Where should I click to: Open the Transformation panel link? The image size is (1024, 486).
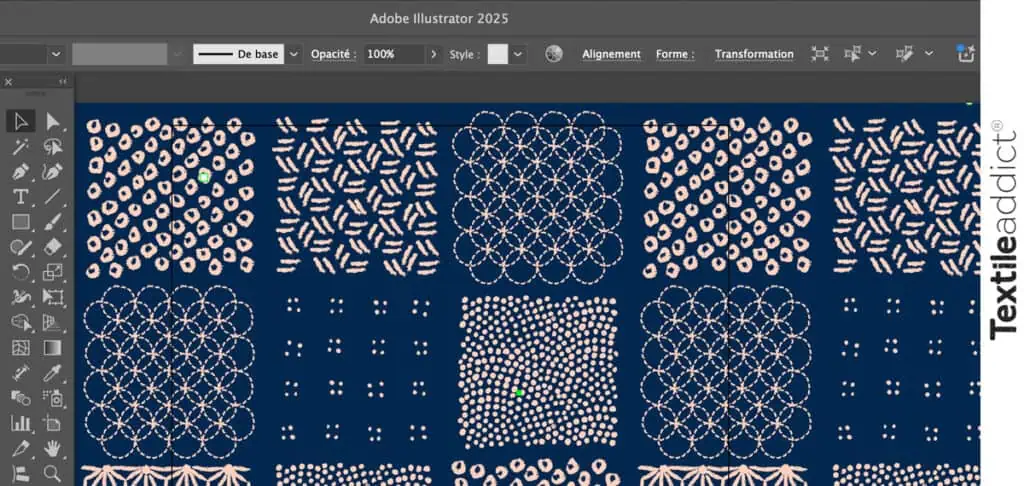[754, 54]
